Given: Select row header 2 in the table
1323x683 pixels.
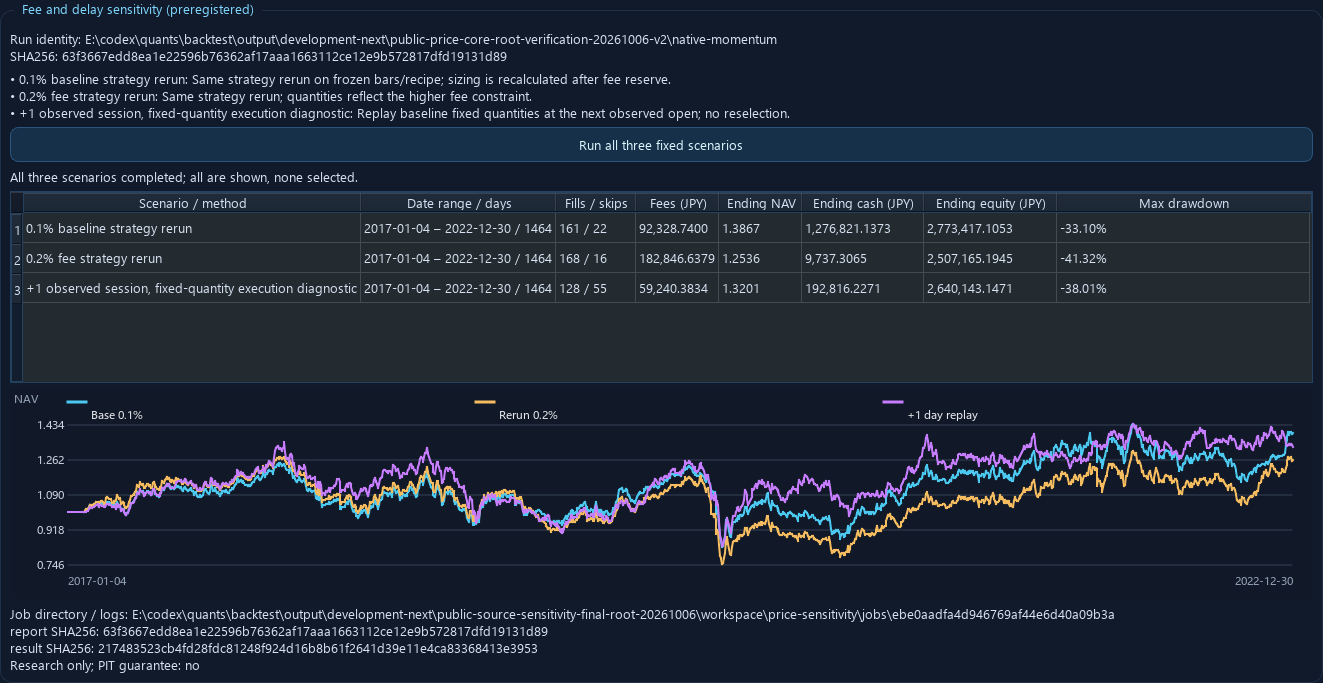Looking at the screenshot, I should (x=17, y=259).
